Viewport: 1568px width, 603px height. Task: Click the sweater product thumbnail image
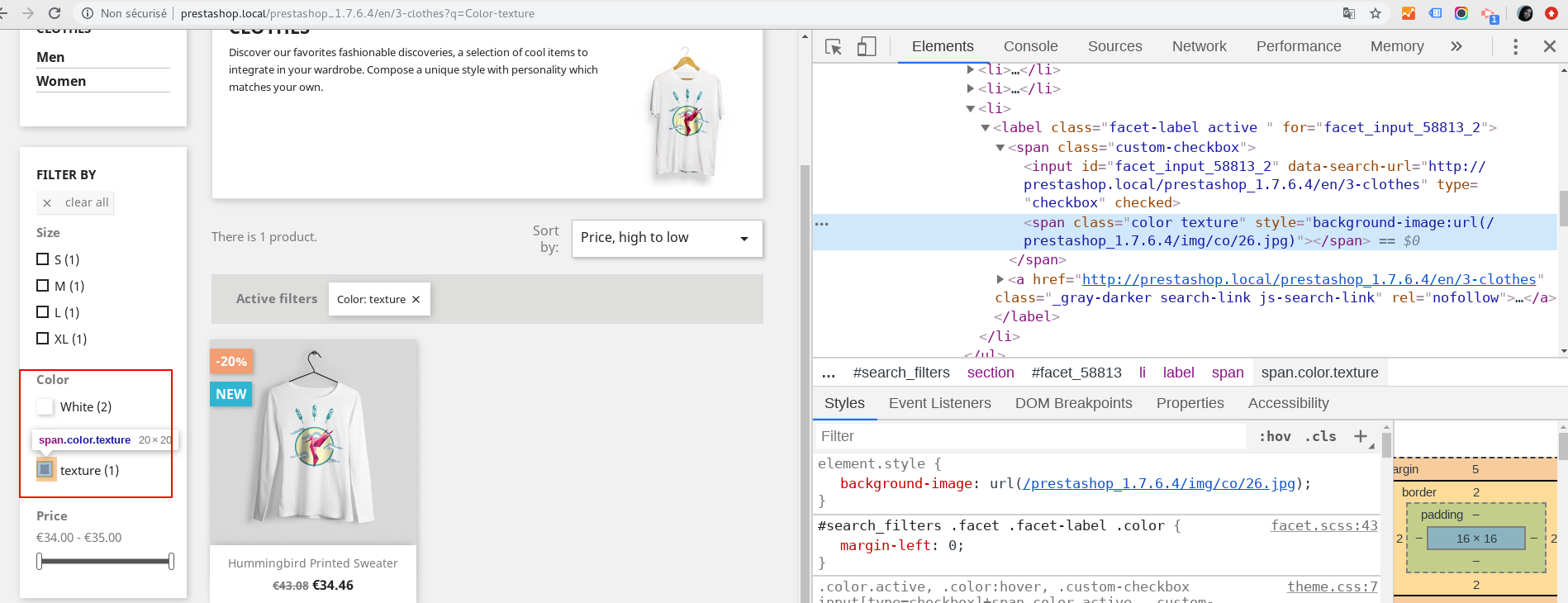[313, 442]
